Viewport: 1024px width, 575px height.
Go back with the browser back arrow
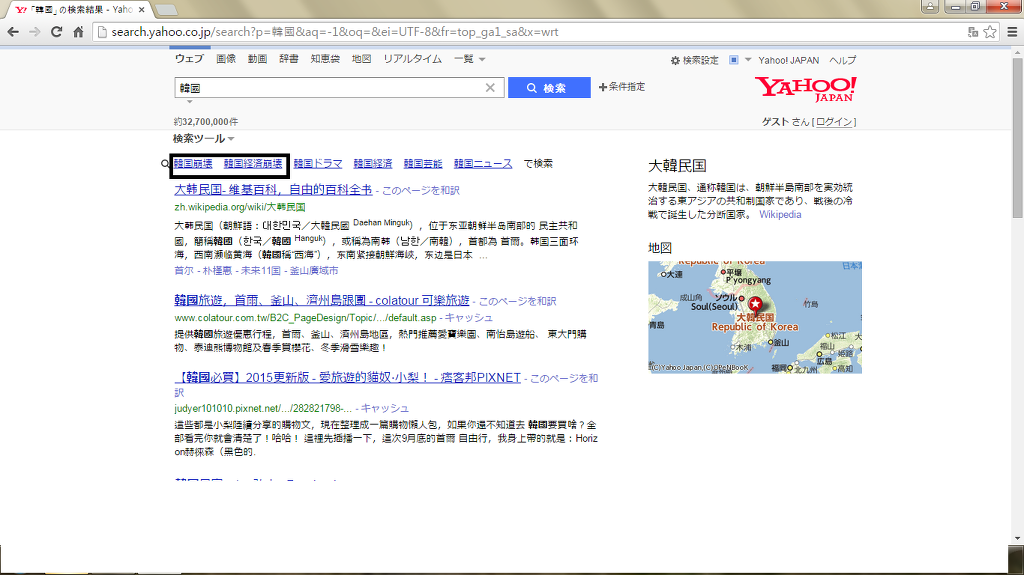[13, 32]
